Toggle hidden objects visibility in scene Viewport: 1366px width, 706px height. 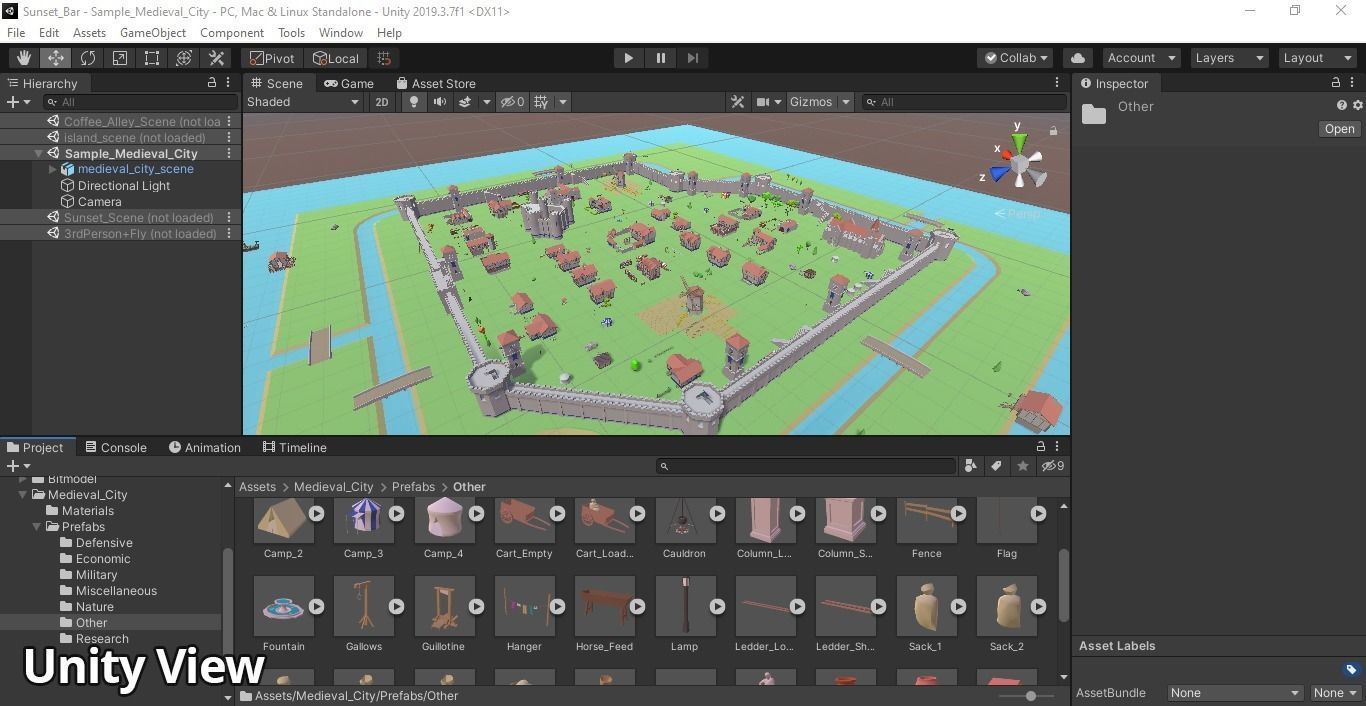pyautogui.click(x=512, y=102)
